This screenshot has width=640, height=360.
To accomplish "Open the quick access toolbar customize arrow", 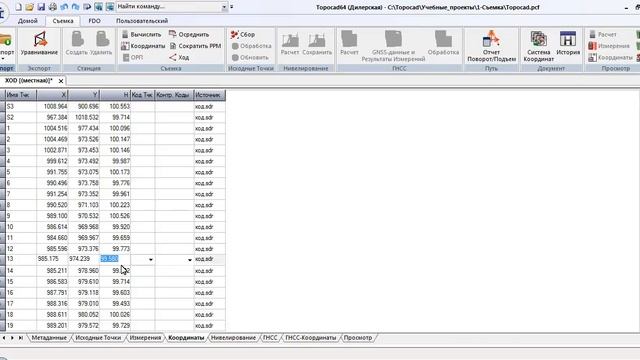I will click(231, 7).
